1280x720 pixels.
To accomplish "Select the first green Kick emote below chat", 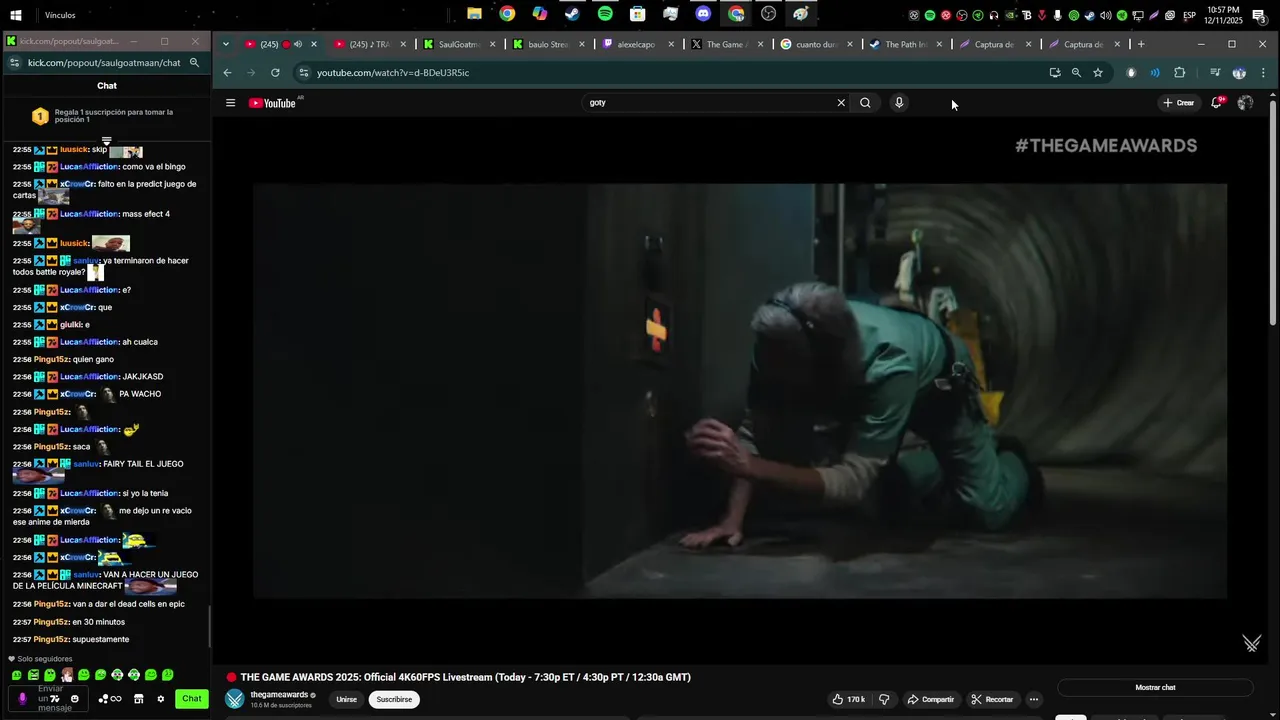I will coord(16,675).
